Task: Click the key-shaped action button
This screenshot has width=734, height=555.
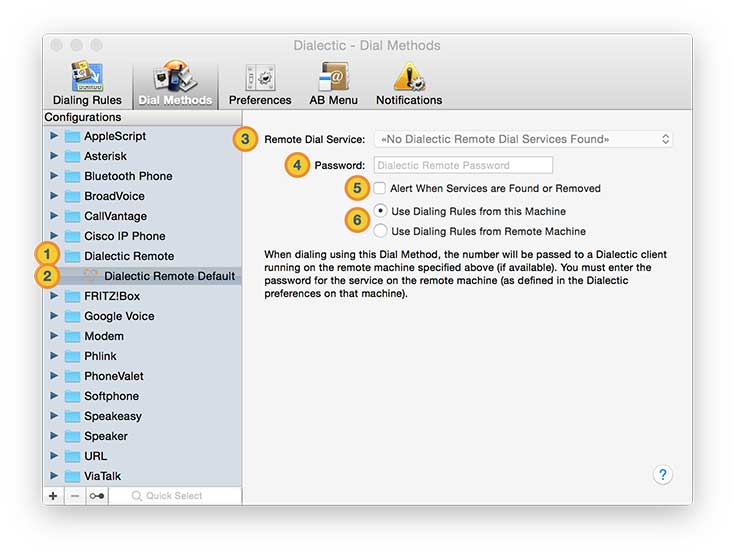Action: (x=97, y=496)
